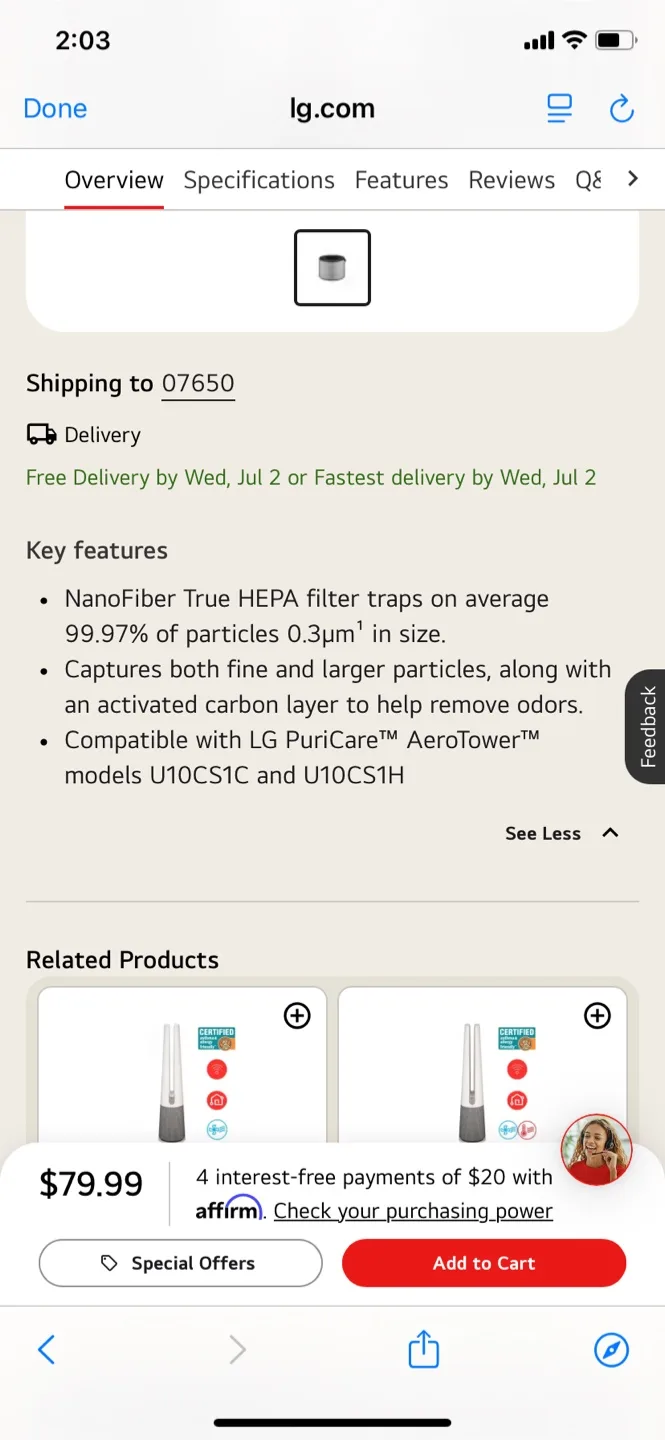Tap Done to exit the browser
The width and height of the screenshot is (665, 1440).
click(x=55, y=108)
